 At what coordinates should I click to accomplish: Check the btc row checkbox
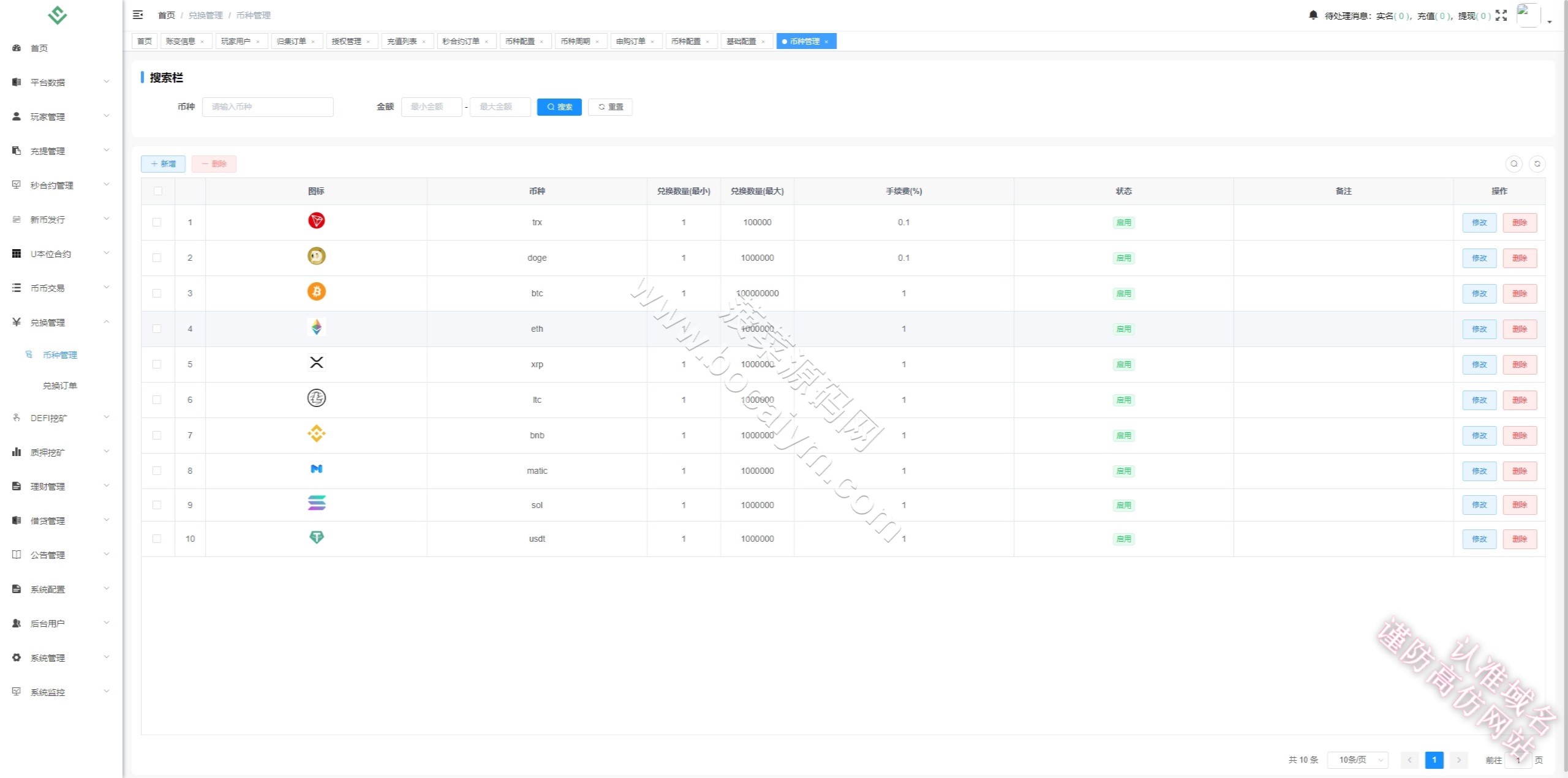[x=157, y=293]
